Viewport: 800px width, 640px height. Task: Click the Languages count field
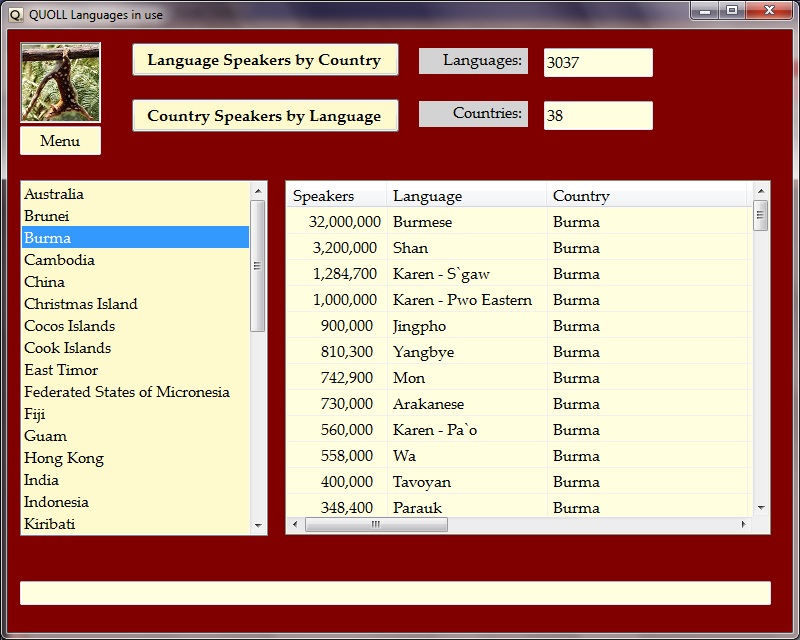point(597,62)
